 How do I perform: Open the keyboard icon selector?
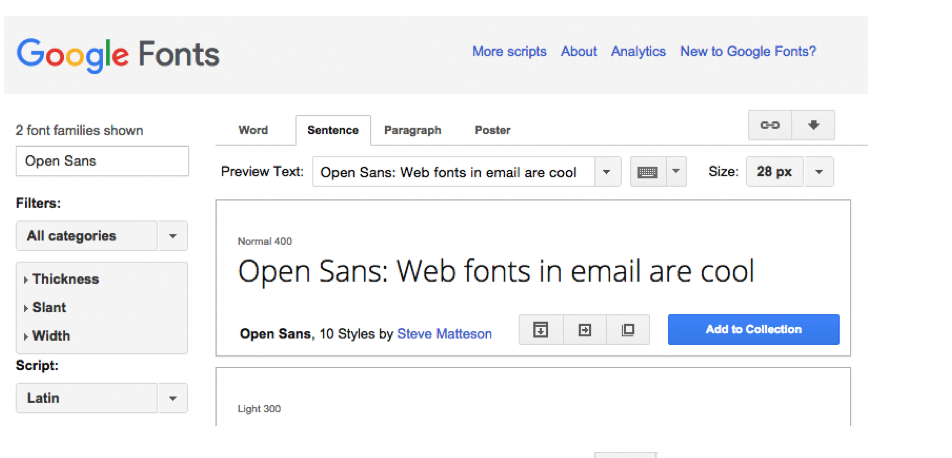coord(648,172)
